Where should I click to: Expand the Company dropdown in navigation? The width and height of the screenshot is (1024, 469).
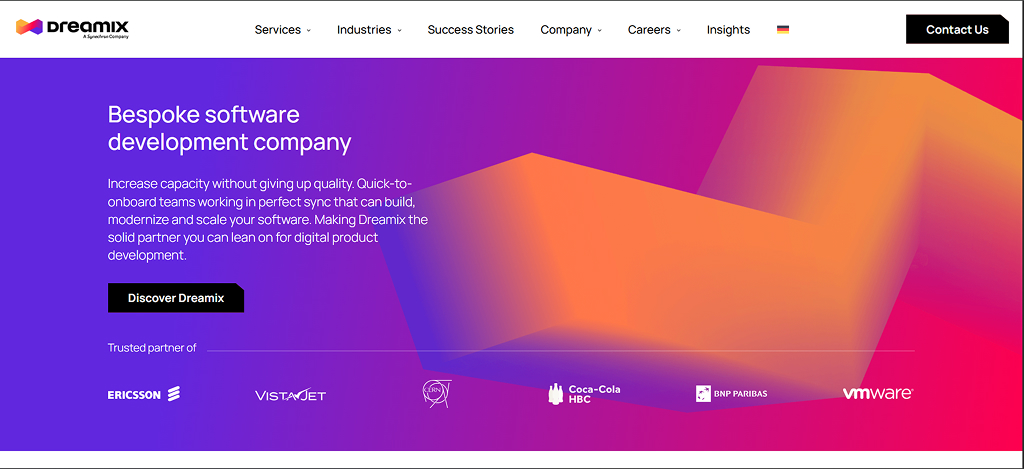(x=571, y=30)
